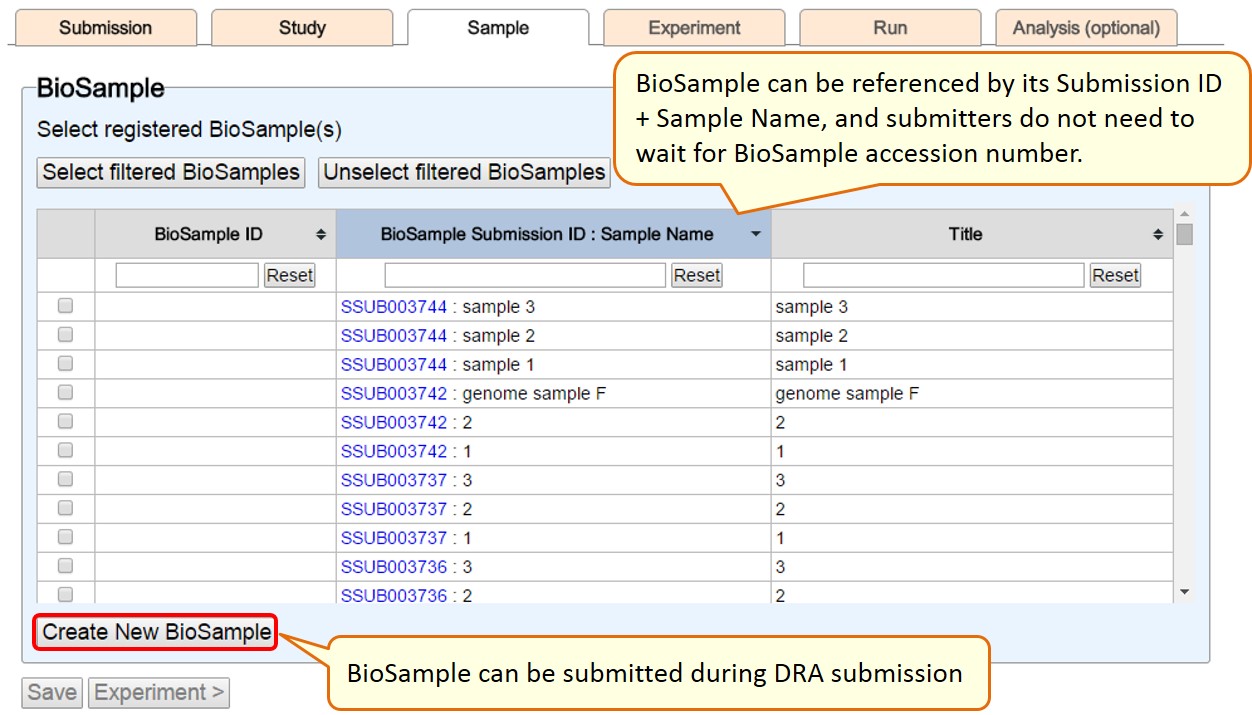Tick the checkbox for genome sample F
Image resolution: width=1252 pixels, height=715 pixels.
[66, 393]
